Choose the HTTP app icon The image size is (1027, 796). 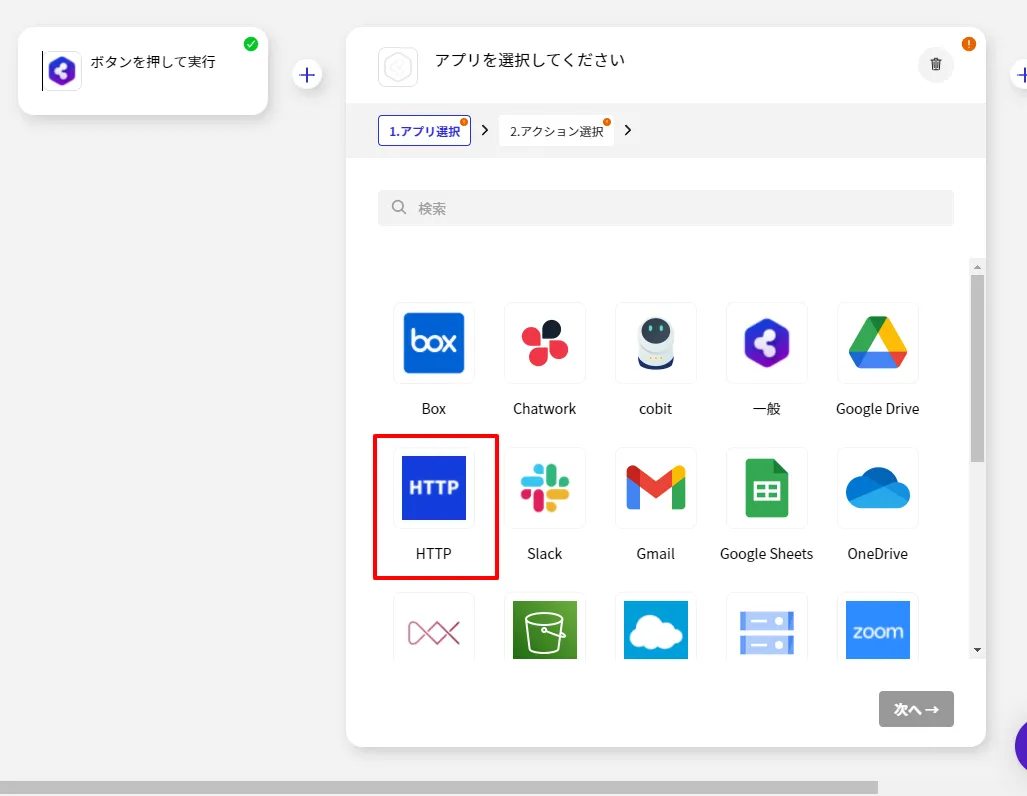(x=434, y=488)
